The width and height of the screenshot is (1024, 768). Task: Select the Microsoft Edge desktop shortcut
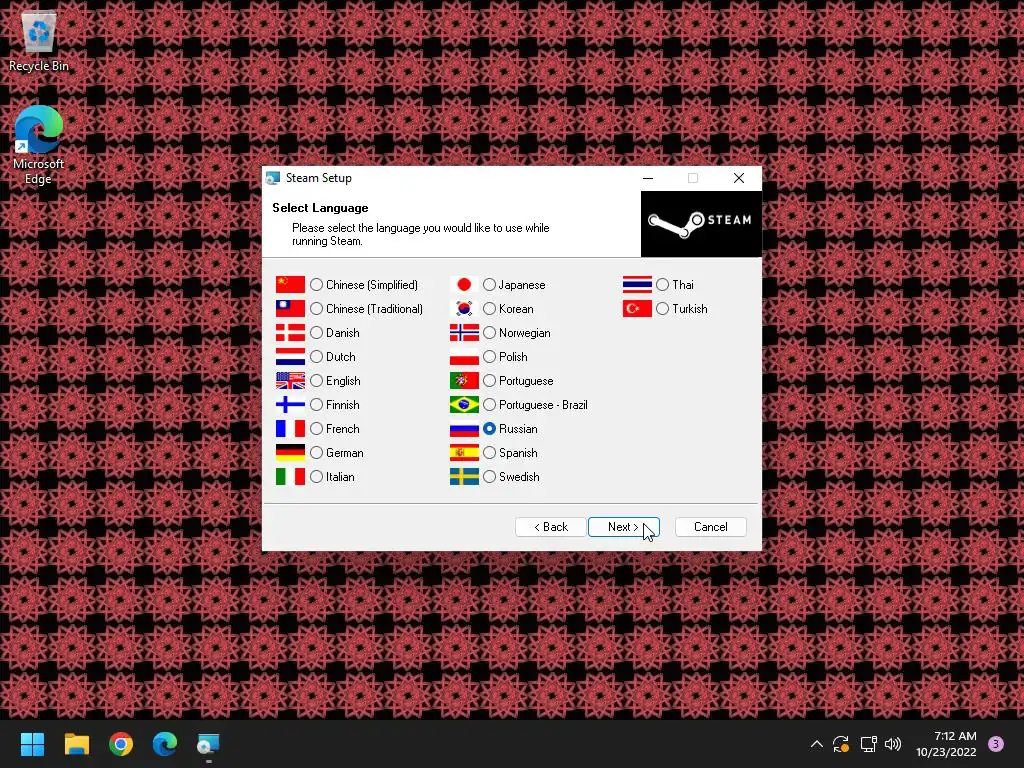39,145
